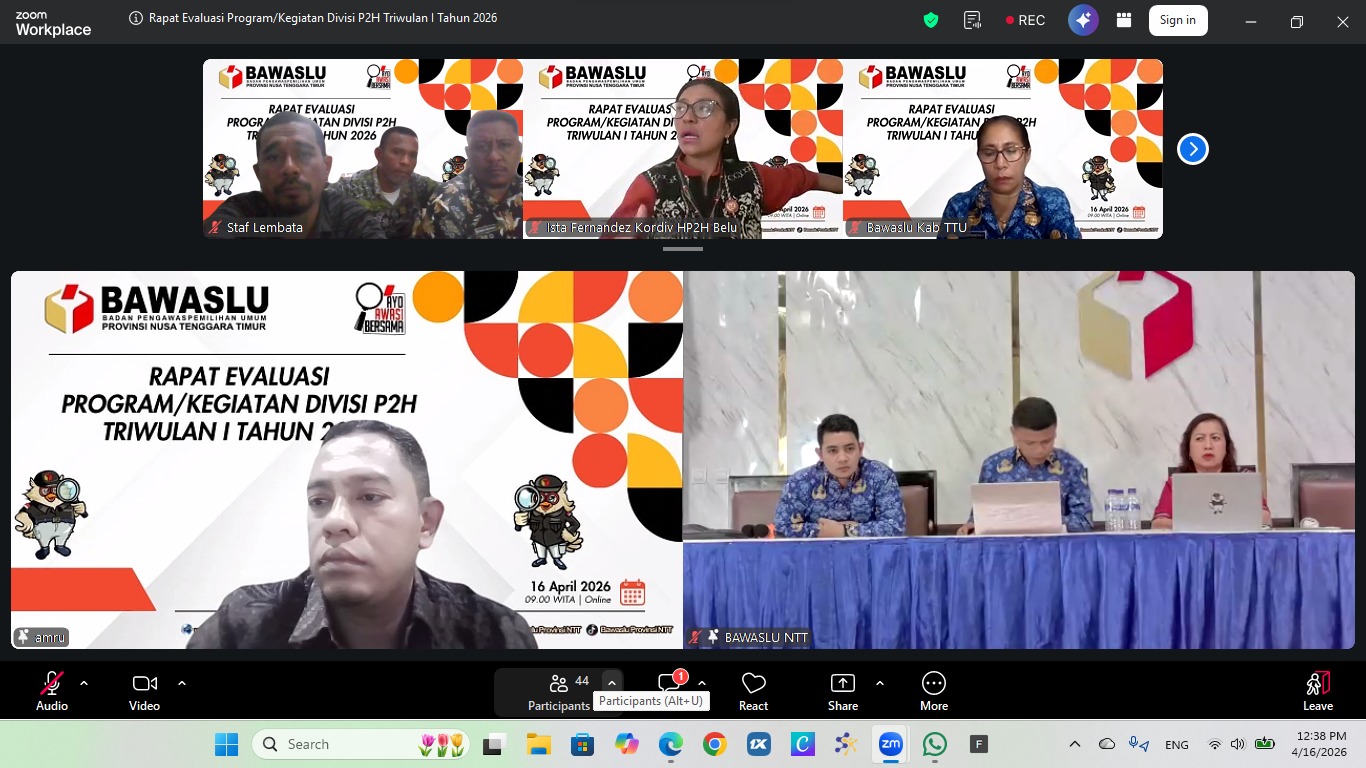Click the green encryption shield icon

coord(931,21)
